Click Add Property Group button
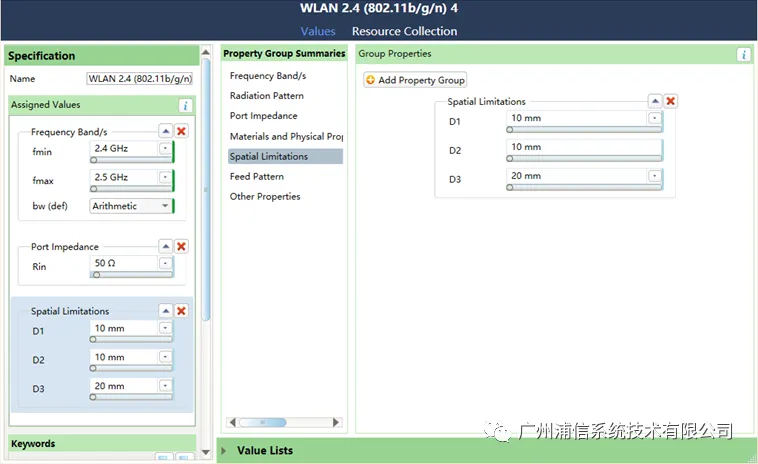This screenshot has width=758, height=464. (x=415, y=80)
